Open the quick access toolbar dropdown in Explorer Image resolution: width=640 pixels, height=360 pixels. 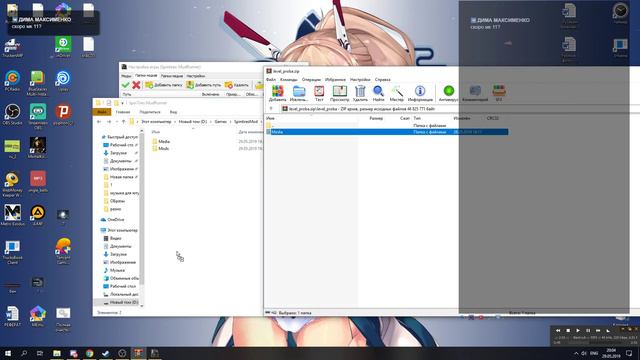click(122, 103)
